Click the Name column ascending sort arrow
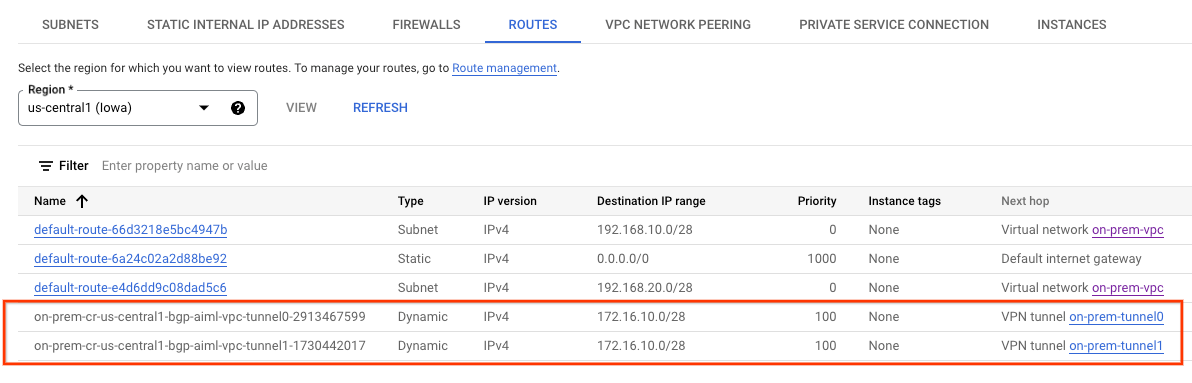The image size is (1192, 383). click(x=82, y=201)
